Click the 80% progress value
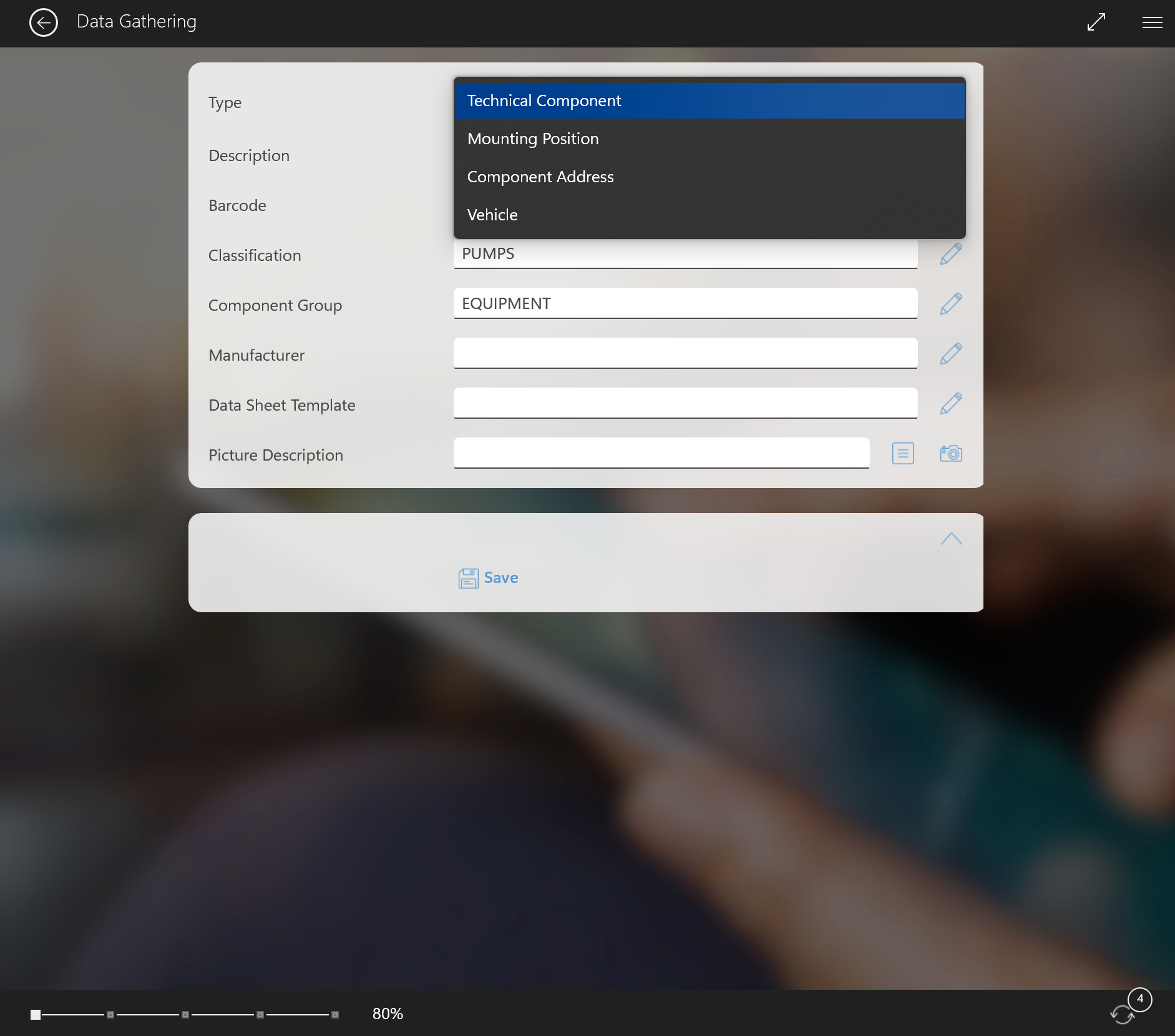Viewport: 1175px width, 1036px height. point(388,1014)
